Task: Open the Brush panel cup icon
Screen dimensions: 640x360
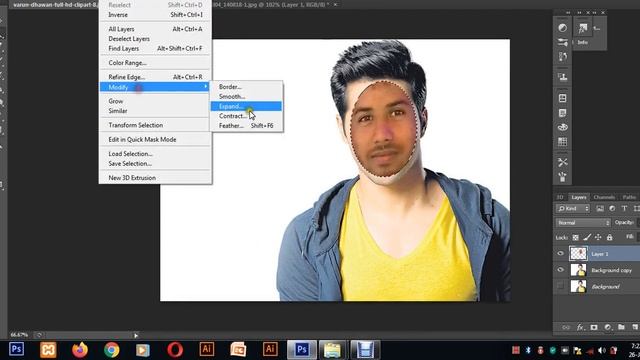Action: 562,177
